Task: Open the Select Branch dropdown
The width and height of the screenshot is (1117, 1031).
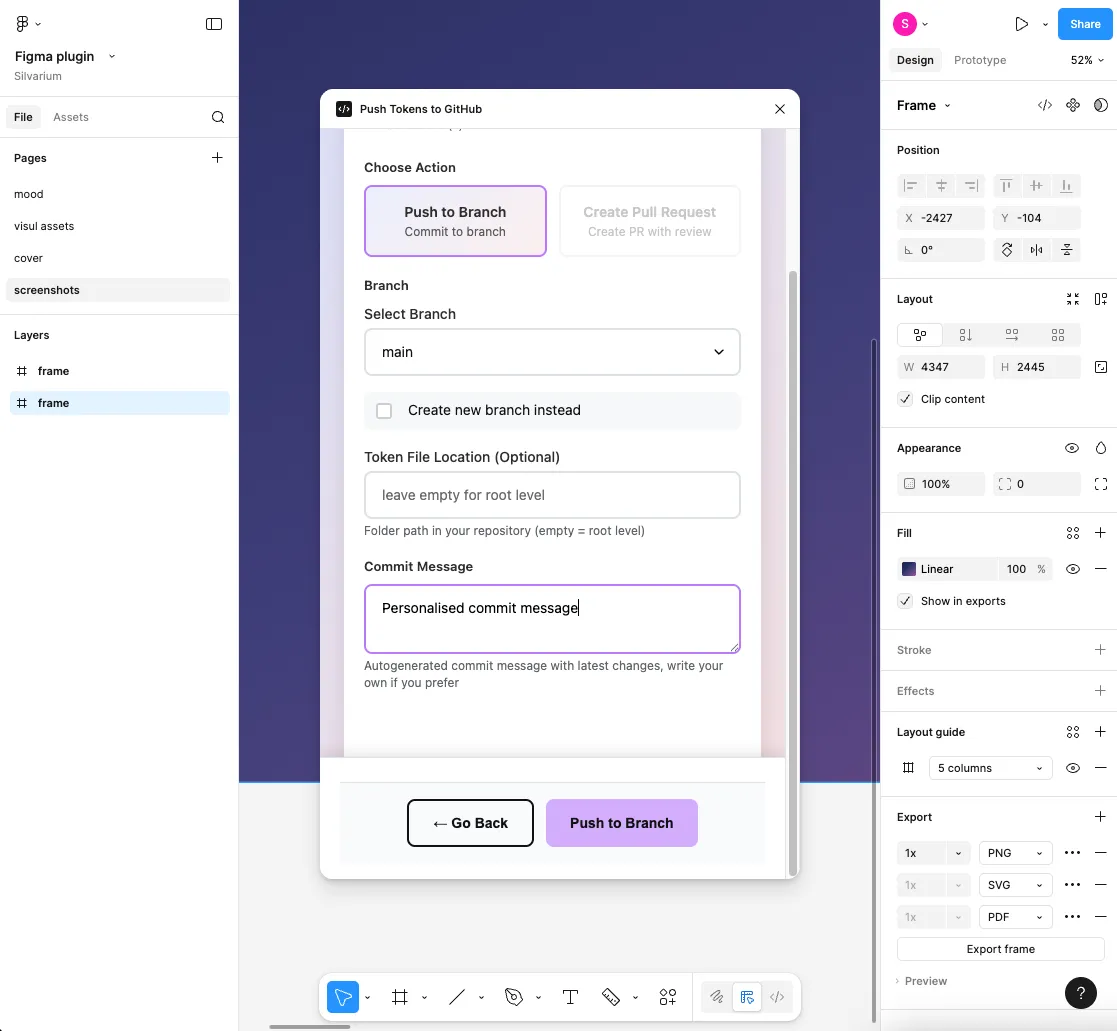Action: click(x=552, y=352)
